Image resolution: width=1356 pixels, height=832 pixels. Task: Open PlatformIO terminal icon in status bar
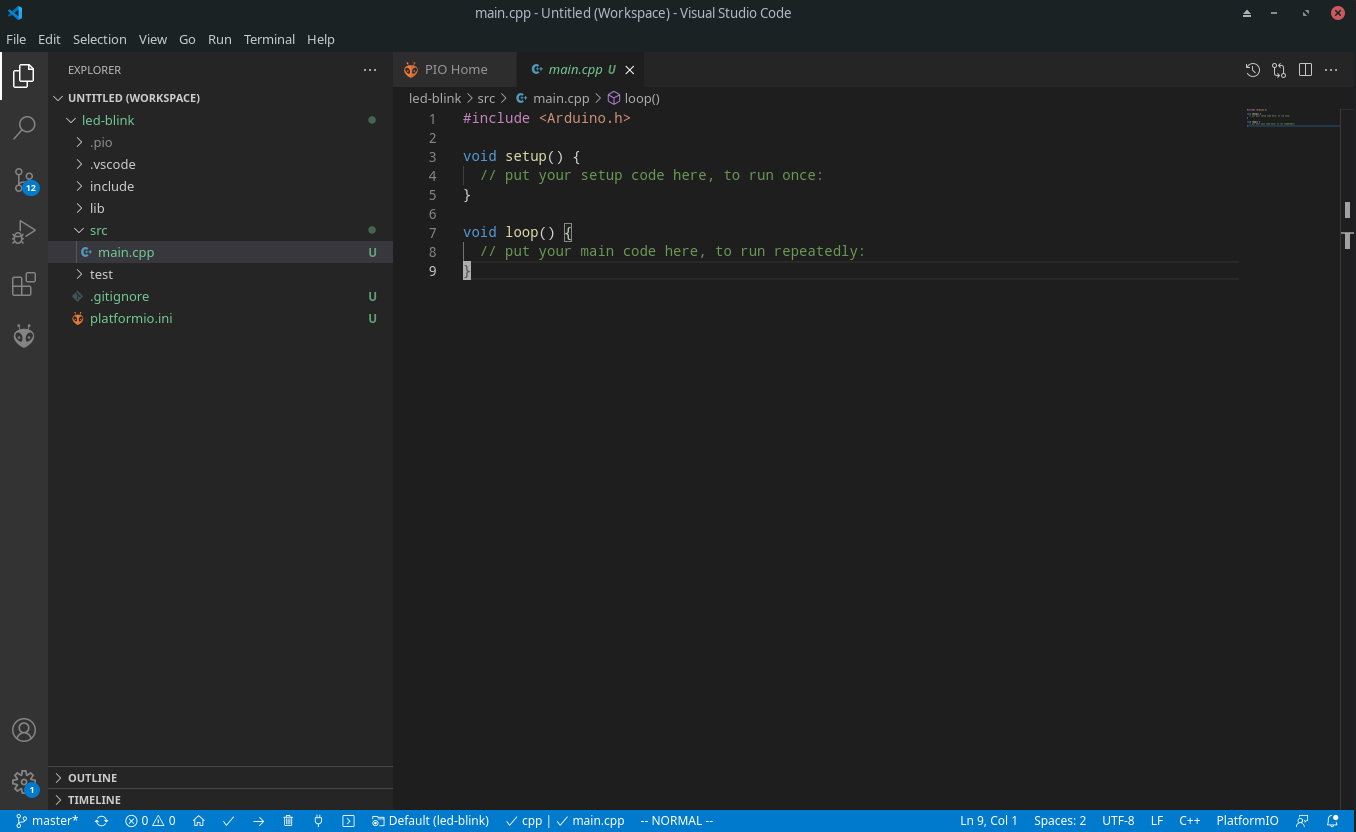(348, 821)
